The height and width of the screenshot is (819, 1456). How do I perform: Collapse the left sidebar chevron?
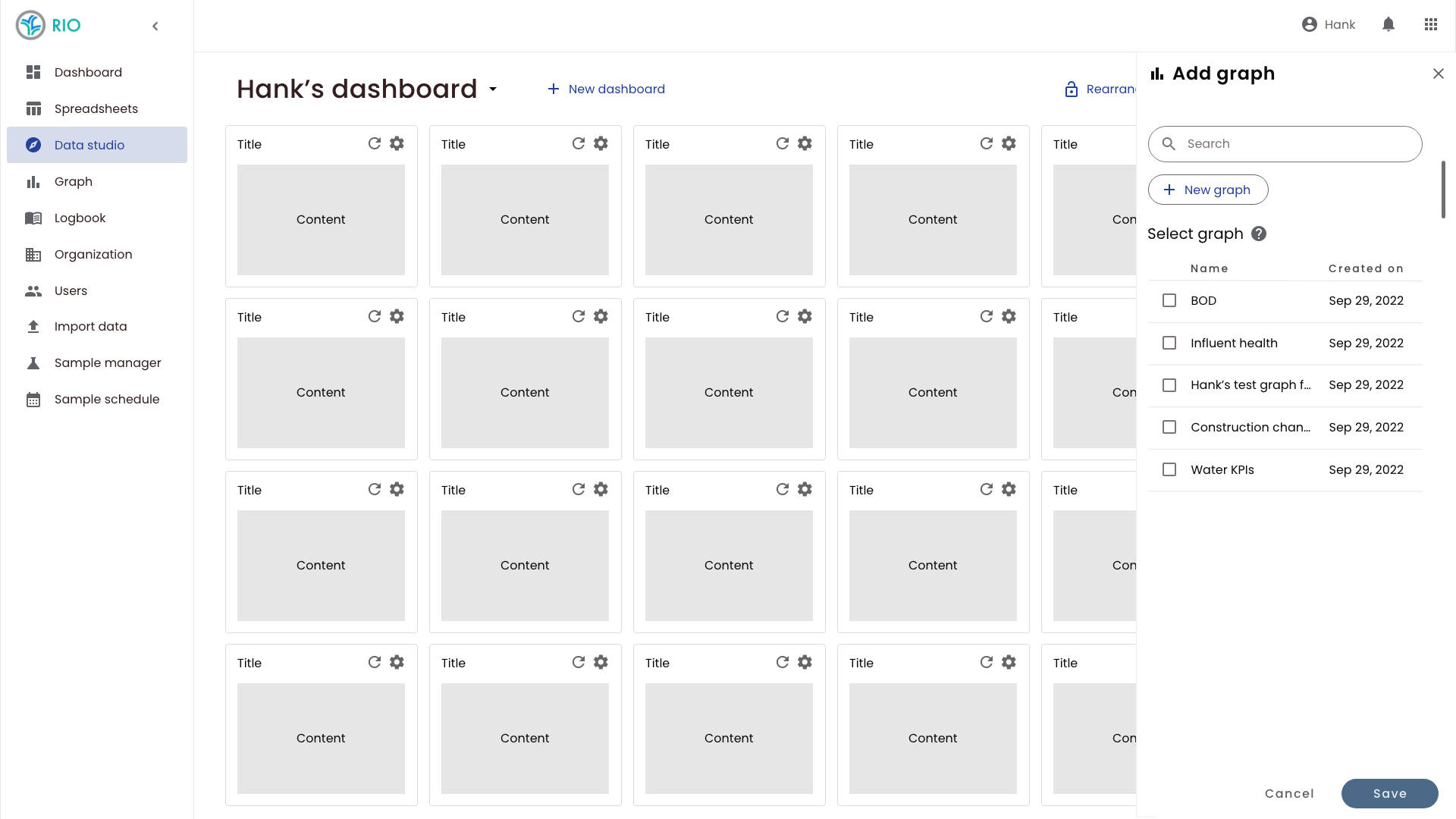[x=155, y=26]
